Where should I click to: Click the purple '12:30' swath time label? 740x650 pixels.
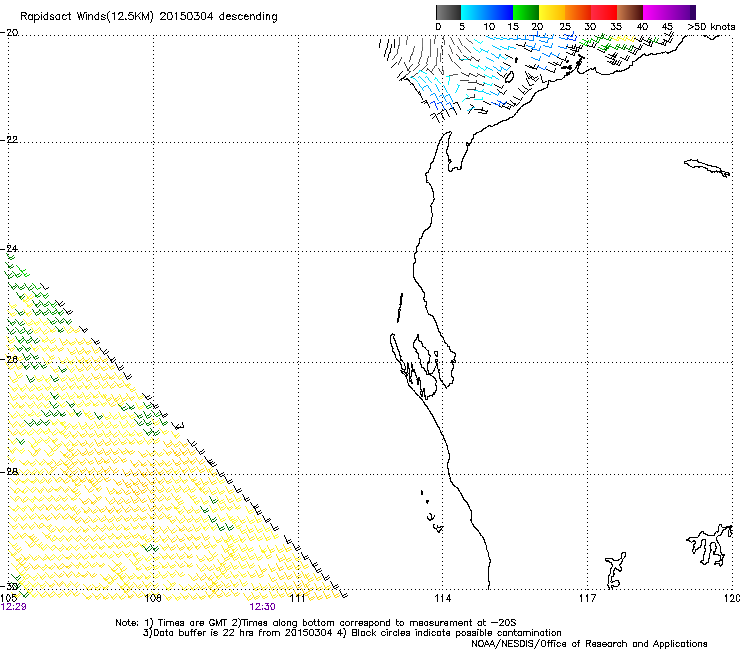tap(262, 607)
